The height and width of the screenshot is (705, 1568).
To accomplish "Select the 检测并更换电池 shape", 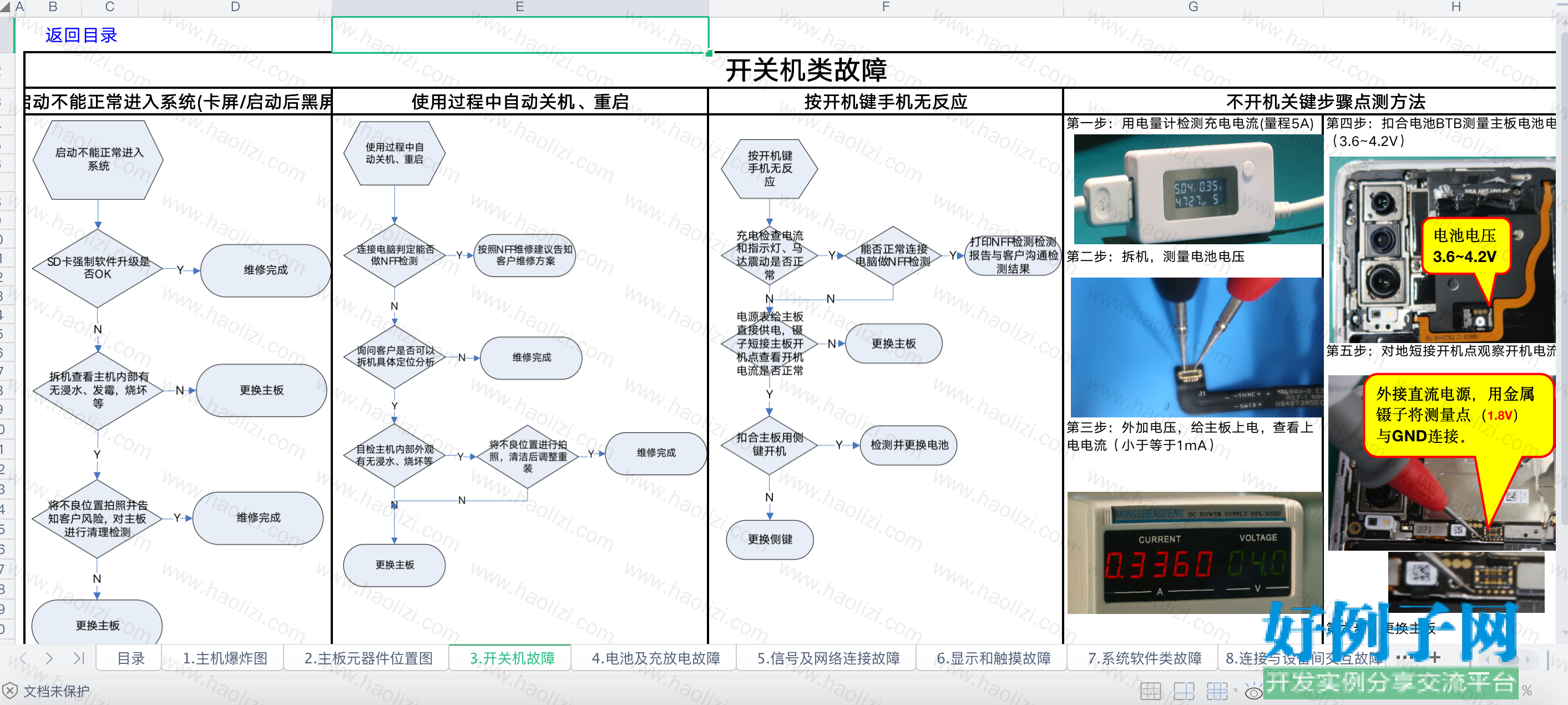I will click(x=909, y=445).
